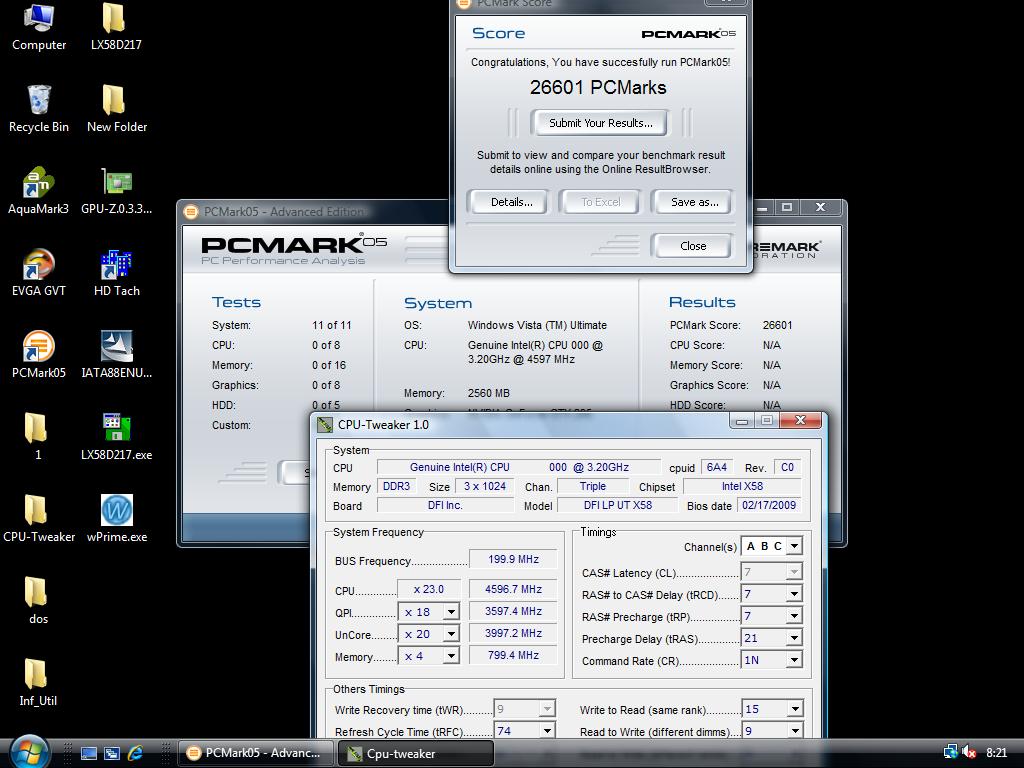1024x768 pixels.
Task: Select the wPrime.exe desktop icon
Action: tap(117, 519)
